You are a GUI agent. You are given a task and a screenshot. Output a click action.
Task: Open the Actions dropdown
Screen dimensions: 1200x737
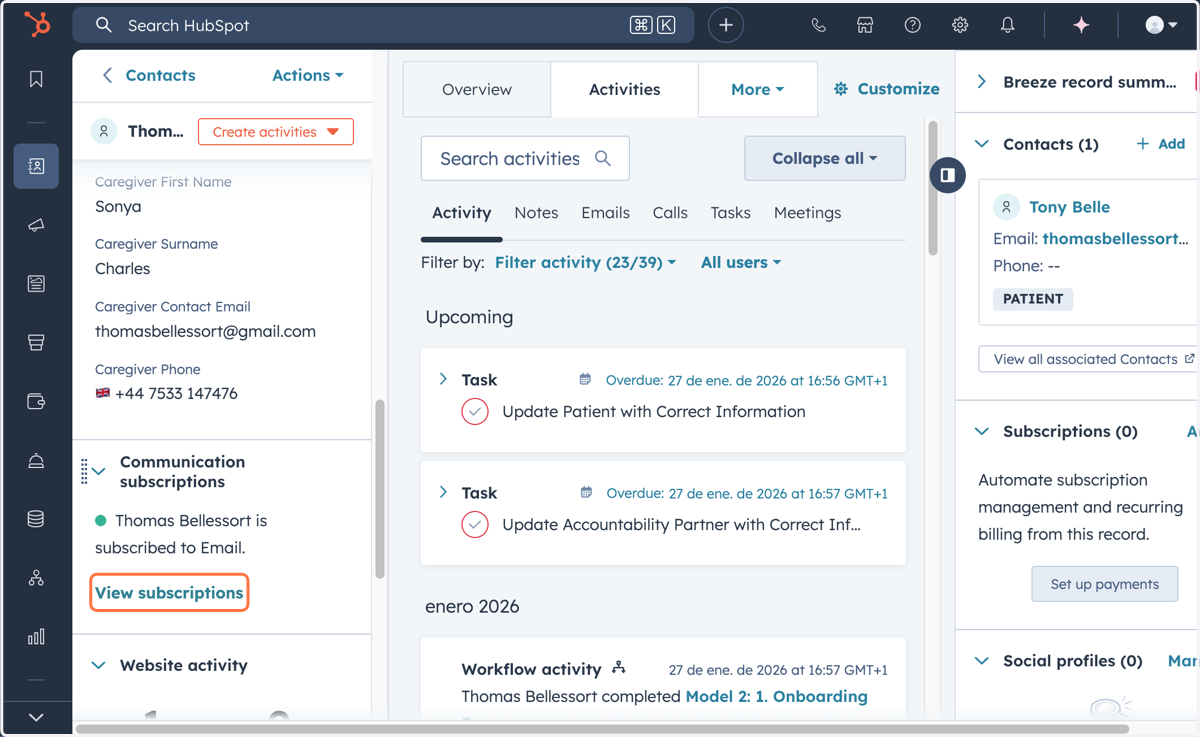[308, 75]
